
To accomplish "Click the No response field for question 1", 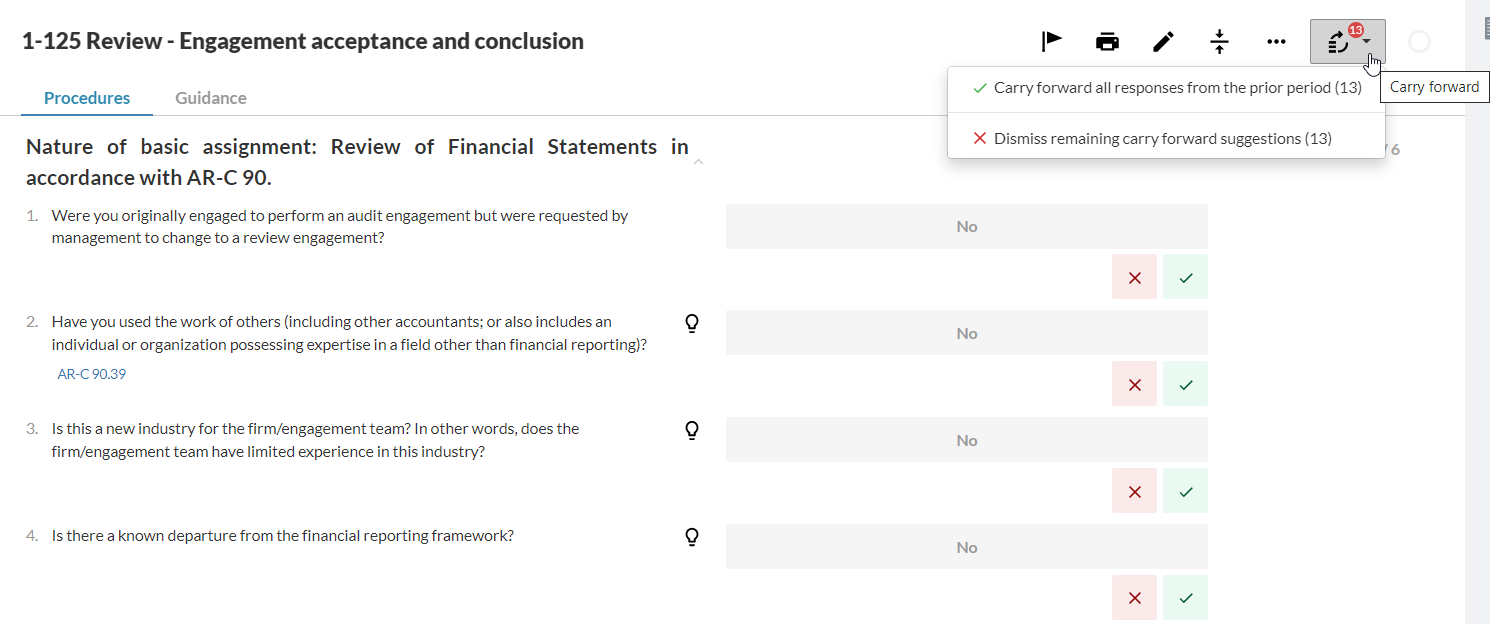I will [x=966, y=227].
